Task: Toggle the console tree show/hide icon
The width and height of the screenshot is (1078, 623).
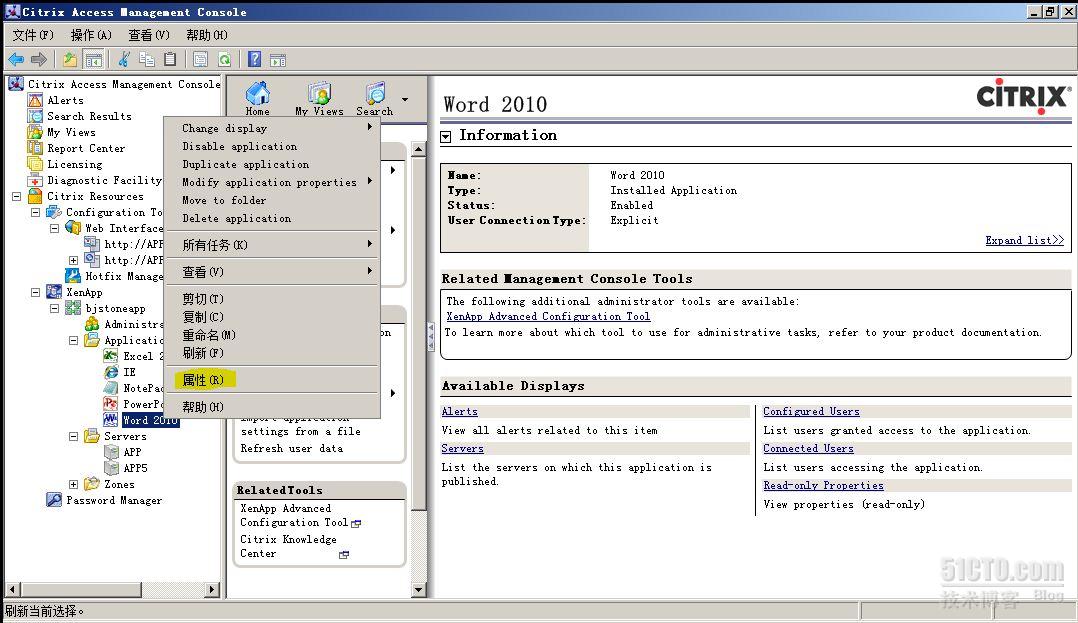Action: tap(94, 60)
